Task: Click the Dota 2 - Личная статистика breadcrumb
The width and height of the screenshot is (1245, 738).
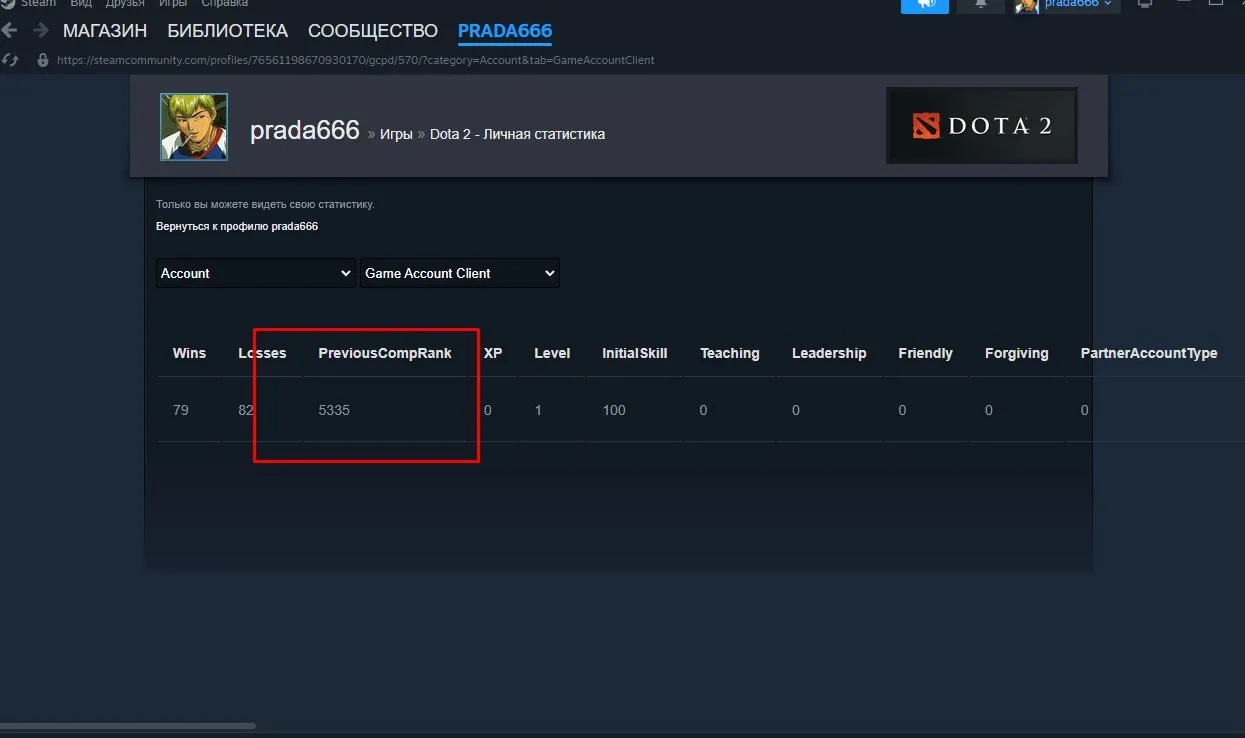Action: pyautogui.click(x=517, y=134)
